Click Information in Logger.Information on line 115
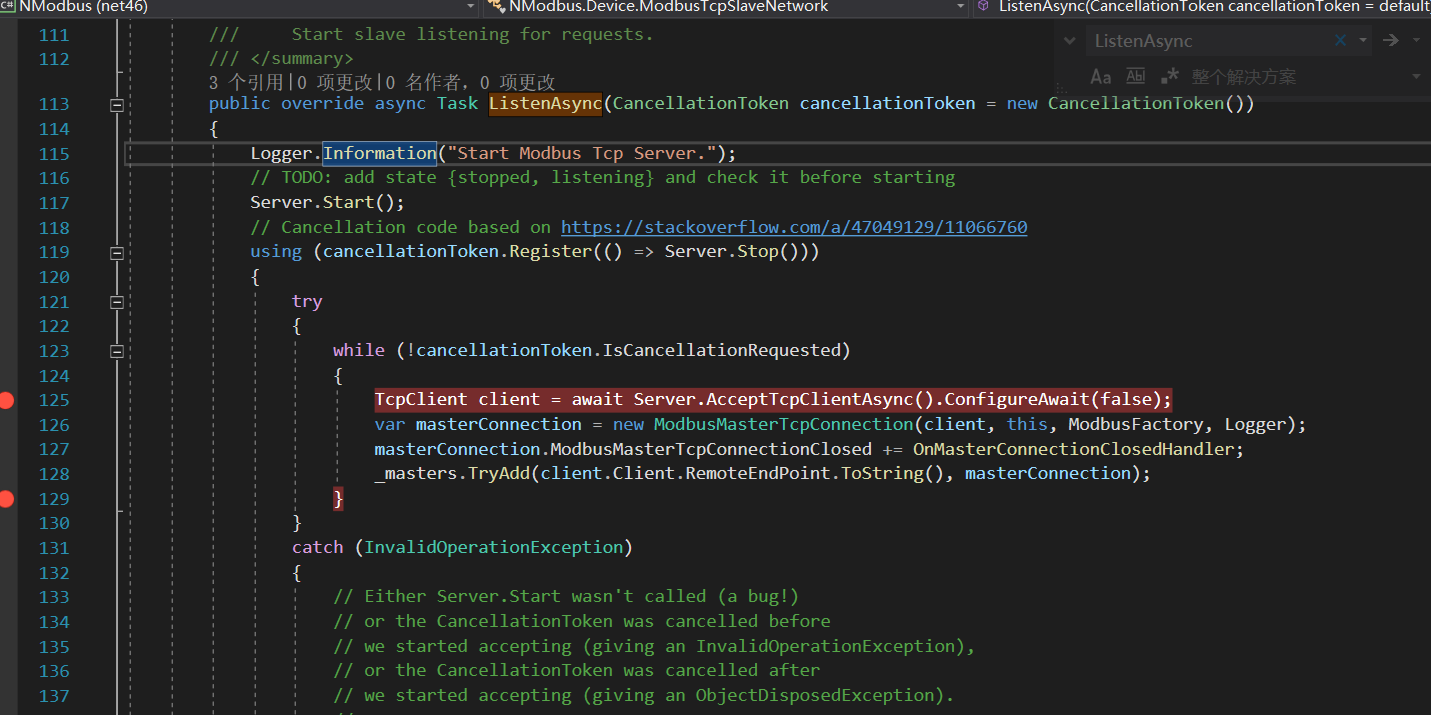 coord(379,153)
